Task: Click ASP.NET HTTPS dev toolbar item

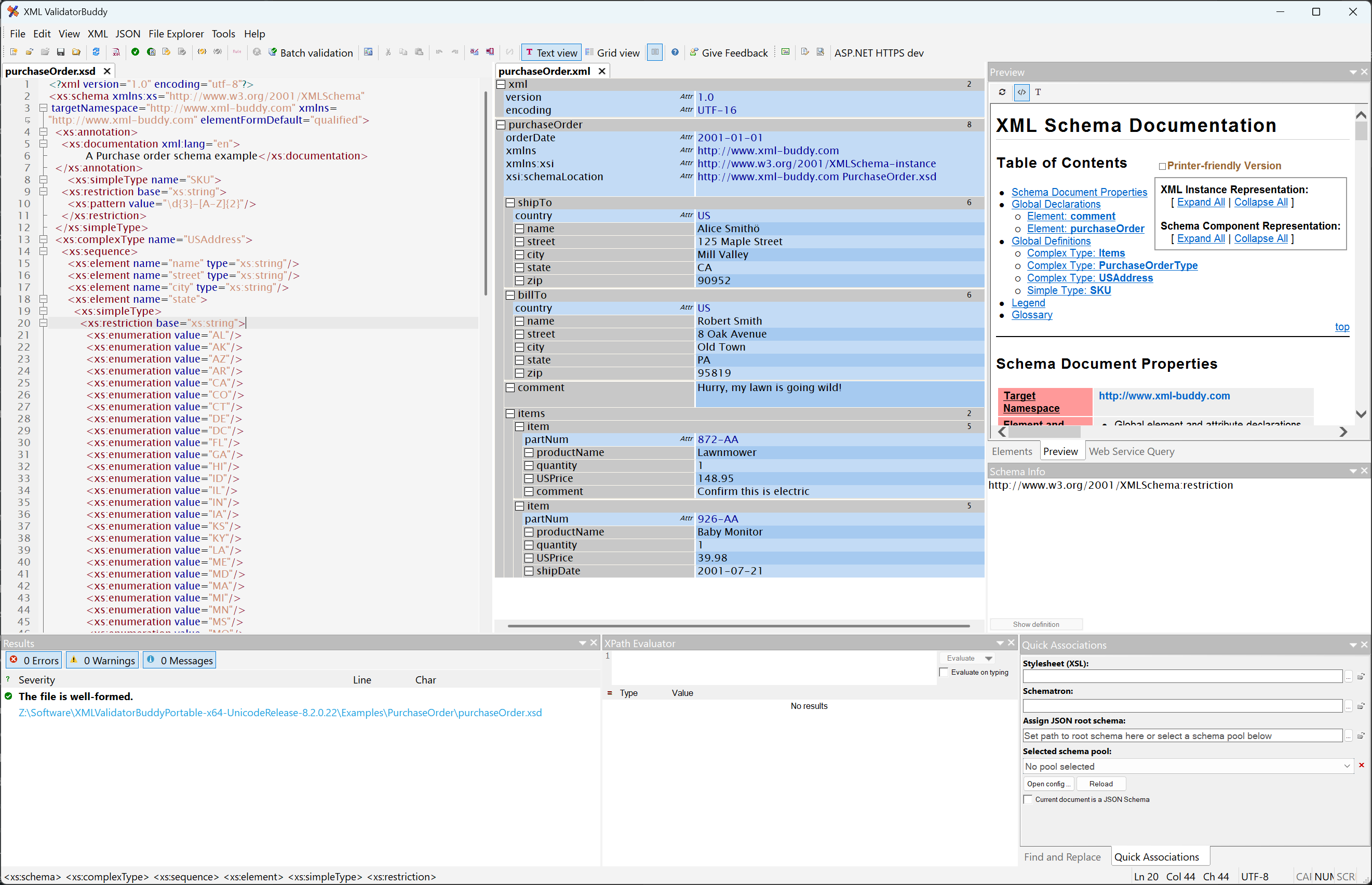Action: tap(879, 53)
